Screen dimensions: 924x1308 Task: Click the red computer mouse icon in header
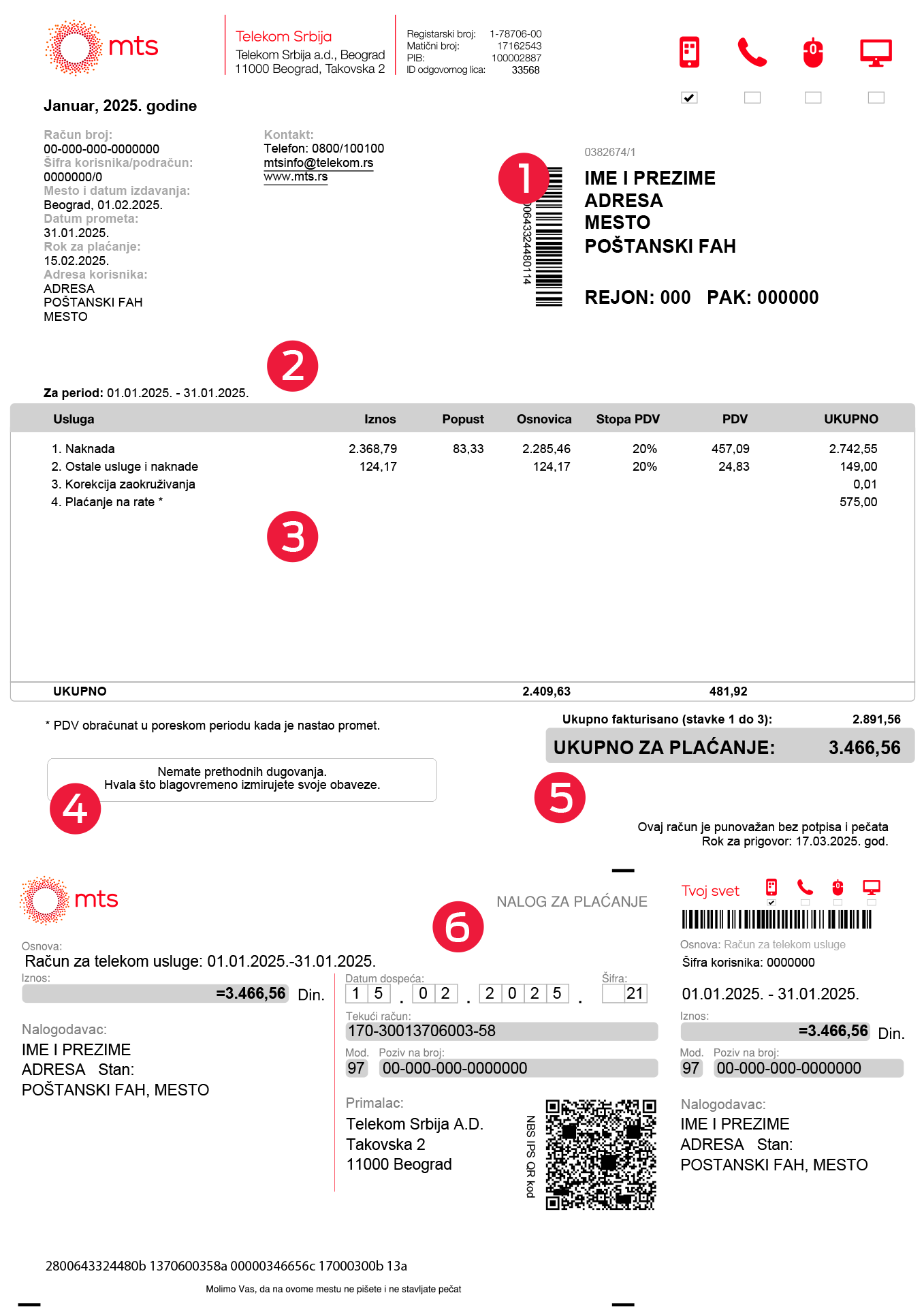(812, 53)
